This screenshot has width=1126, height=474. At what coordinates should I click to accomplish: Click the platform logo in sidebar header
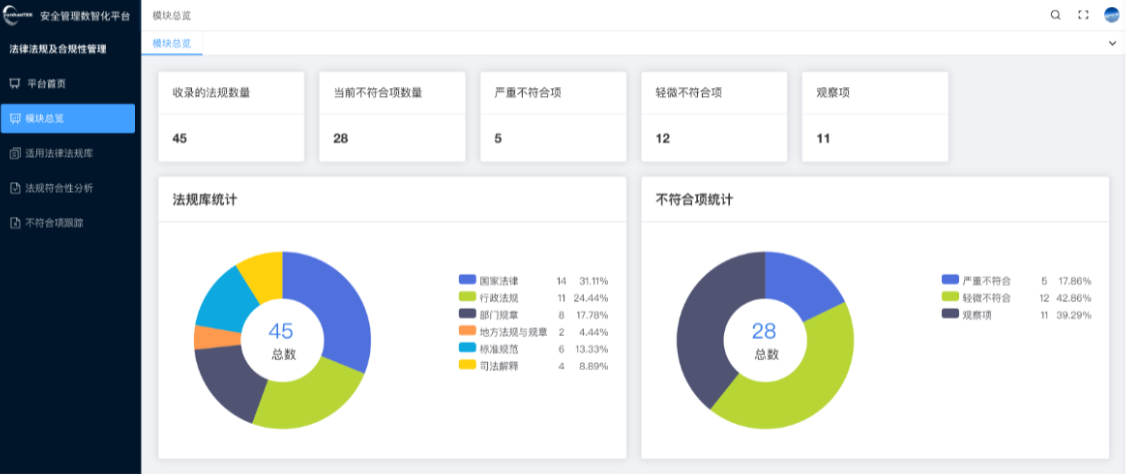click(19, 16)
